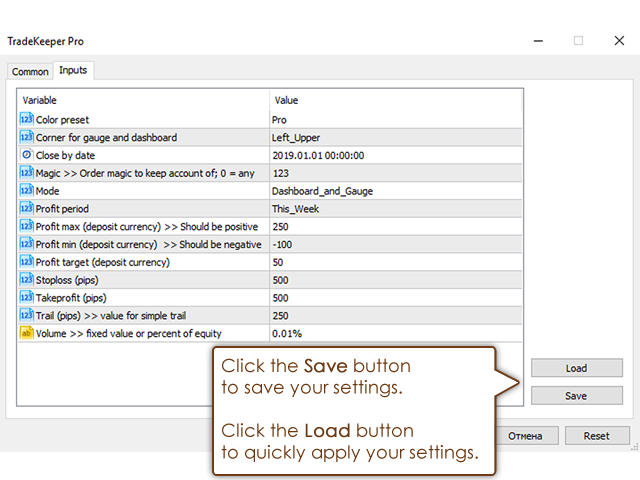The width and height of the screenshot is (640, 480).
Task: Click the Takeprofit (pips) row icon
Action: [27, 297]
